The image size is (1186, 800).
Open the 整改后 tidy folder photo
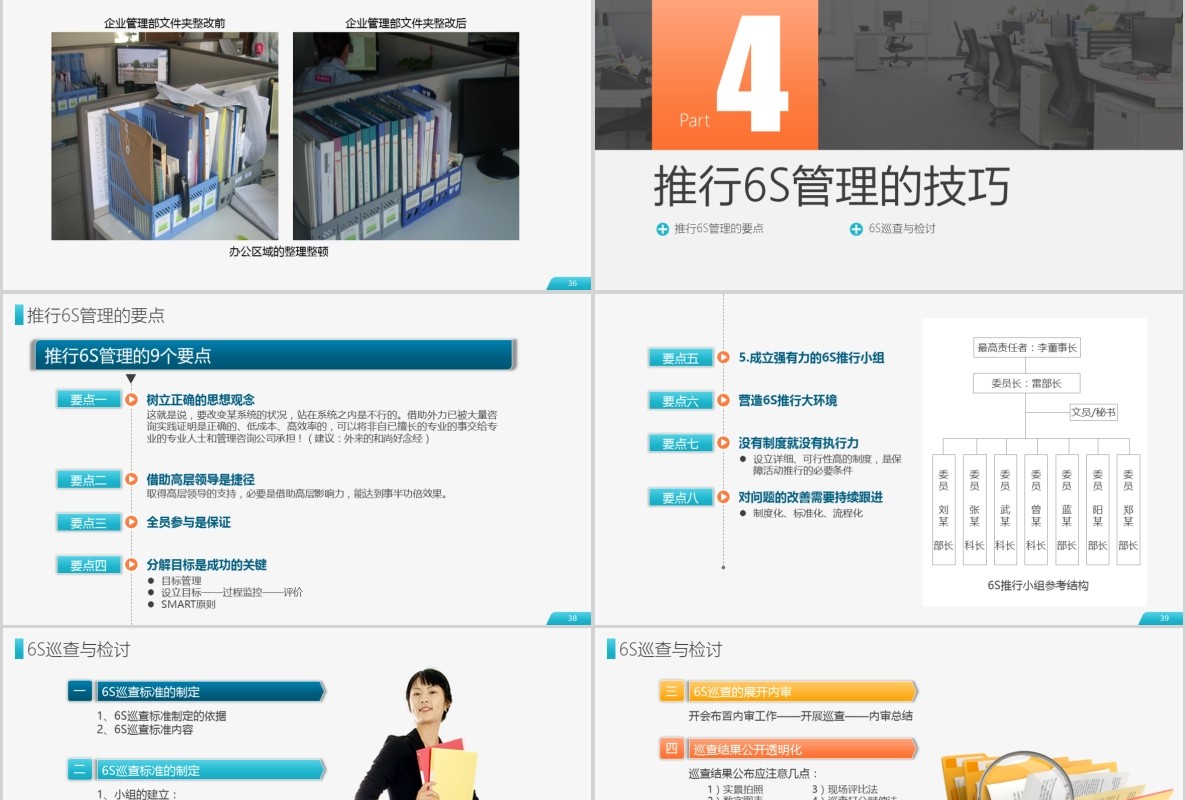406,136
